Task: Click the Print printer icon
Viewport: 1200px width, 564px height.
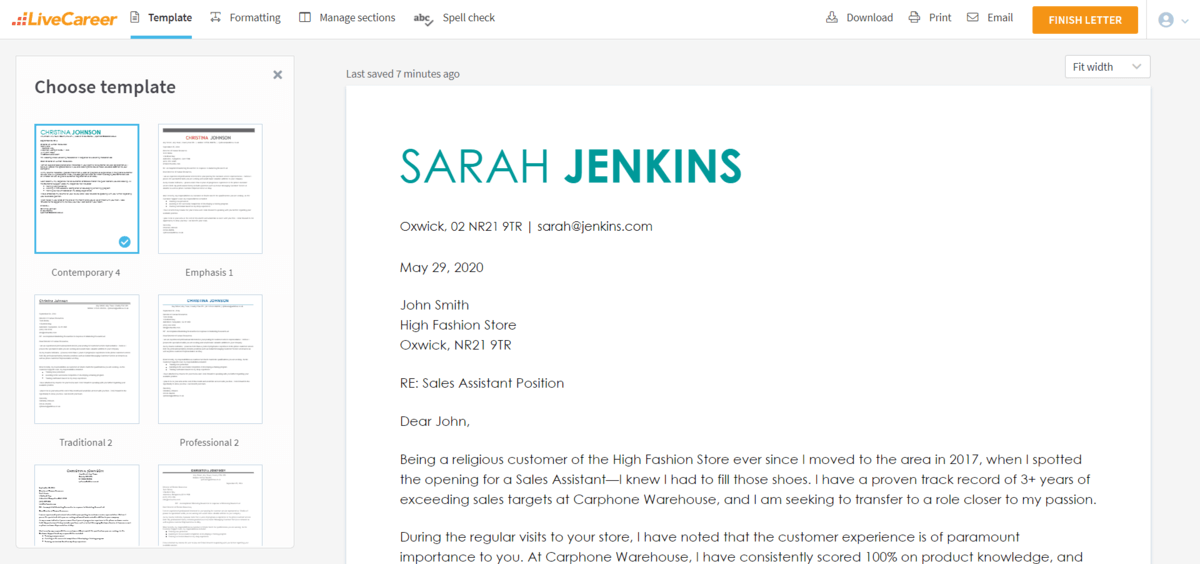Action: pos(914,18)
